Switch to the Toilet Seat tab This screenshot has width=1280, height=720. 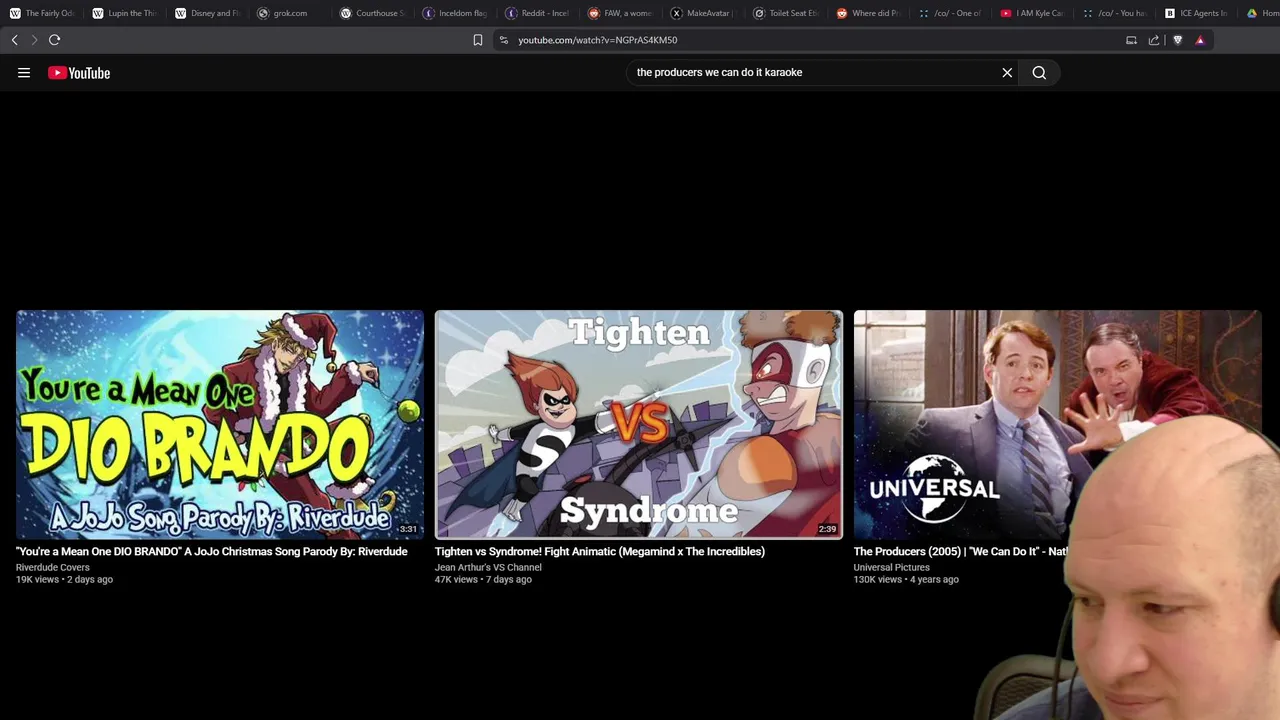point(785,13)
